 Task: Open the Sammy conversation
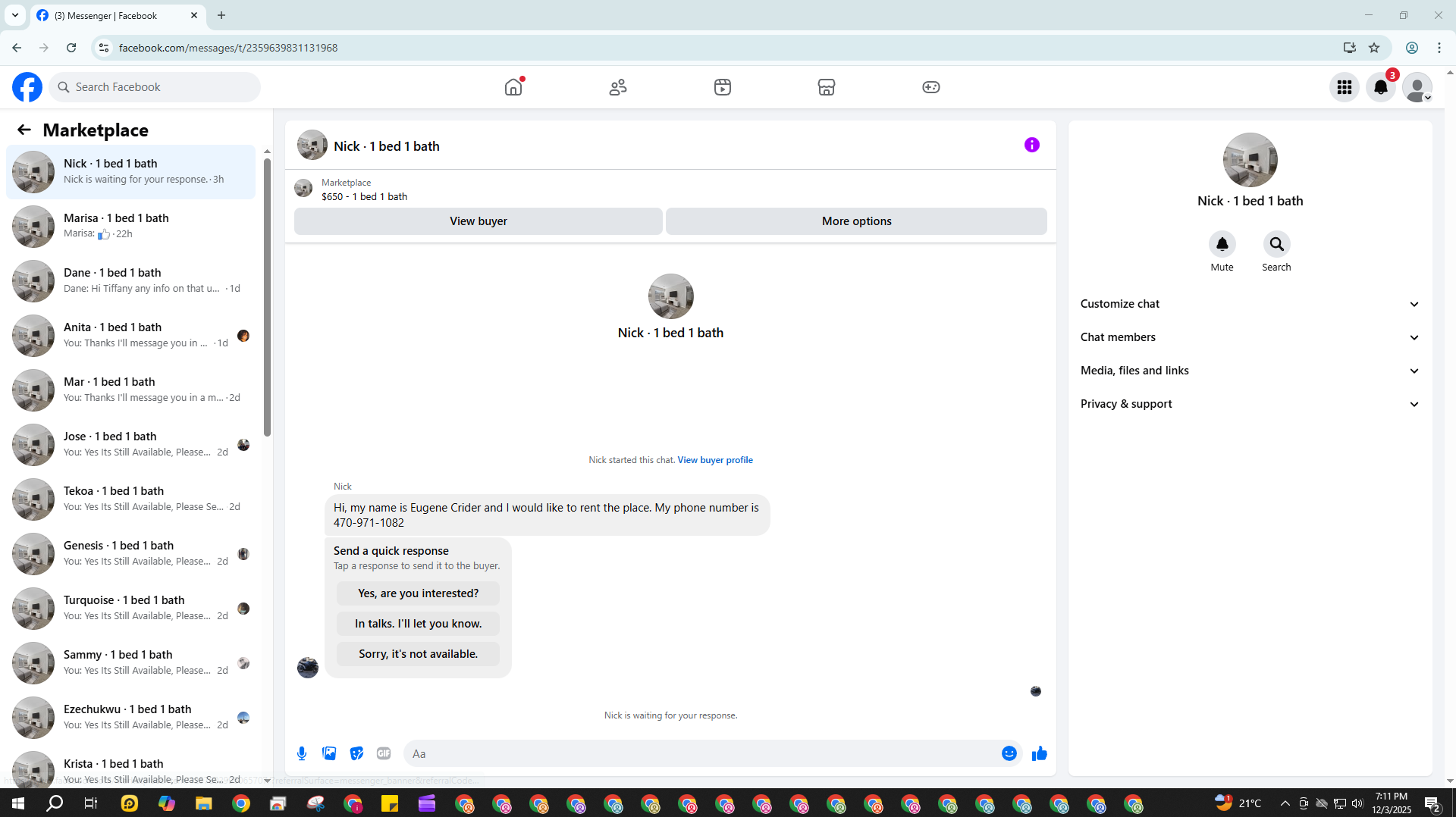pos(131,662)
